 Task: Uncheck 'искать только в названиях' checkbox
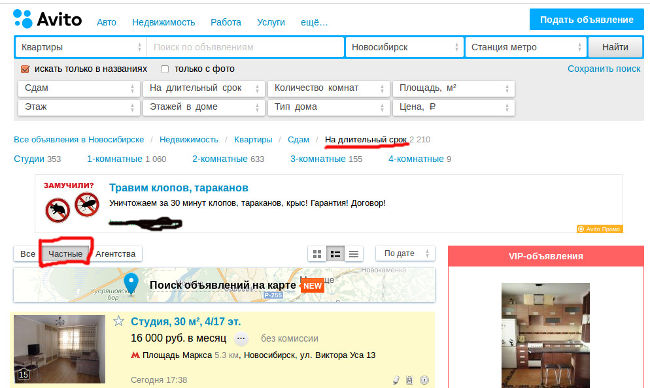[25, 69]
